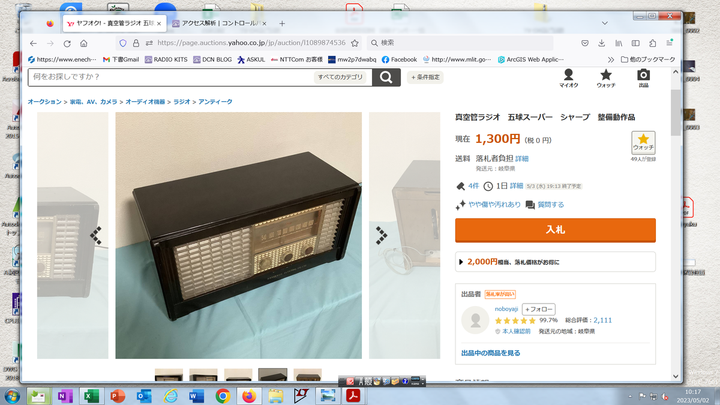Open Firefox downloads arrow icon
720x405 pixels.
(602, 43)
